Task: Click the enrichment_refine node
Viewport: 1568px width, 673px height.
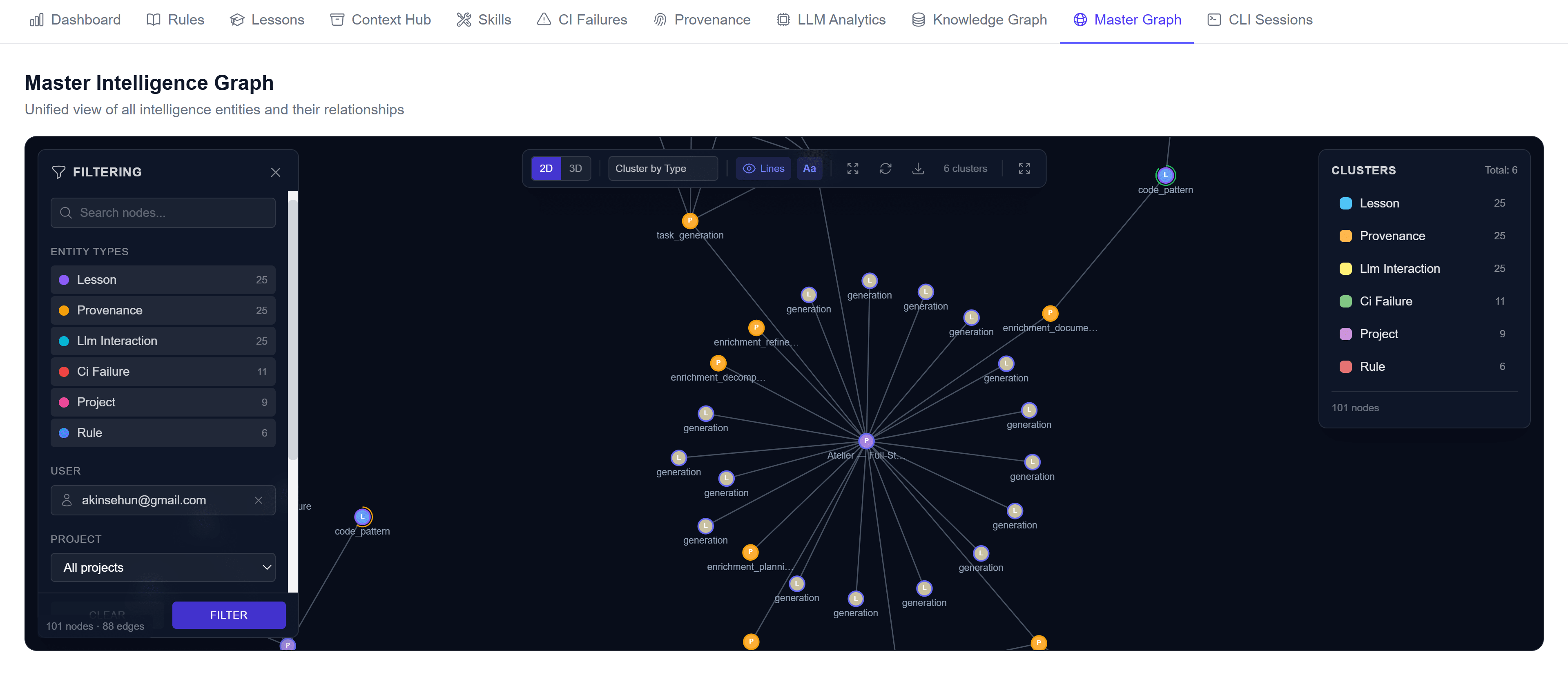Action: pos(756,328)
